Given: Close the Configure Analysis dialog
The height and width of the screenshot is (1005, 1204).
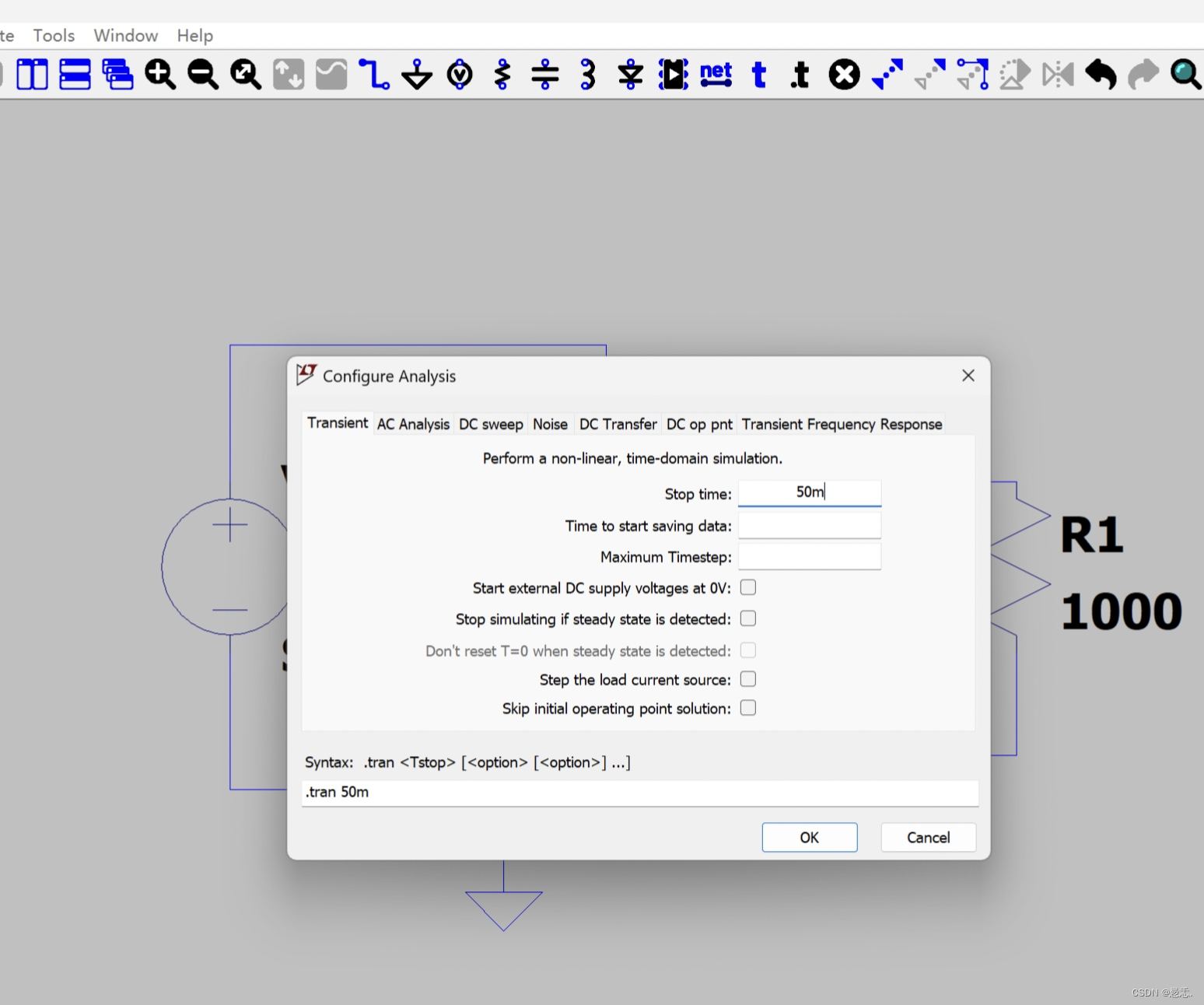Looking at the screenshot, I should coord(968,376).
